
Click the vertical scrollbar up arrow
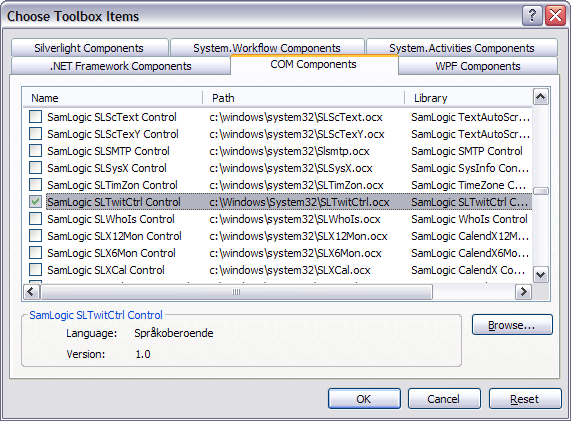tap(540, 97)
